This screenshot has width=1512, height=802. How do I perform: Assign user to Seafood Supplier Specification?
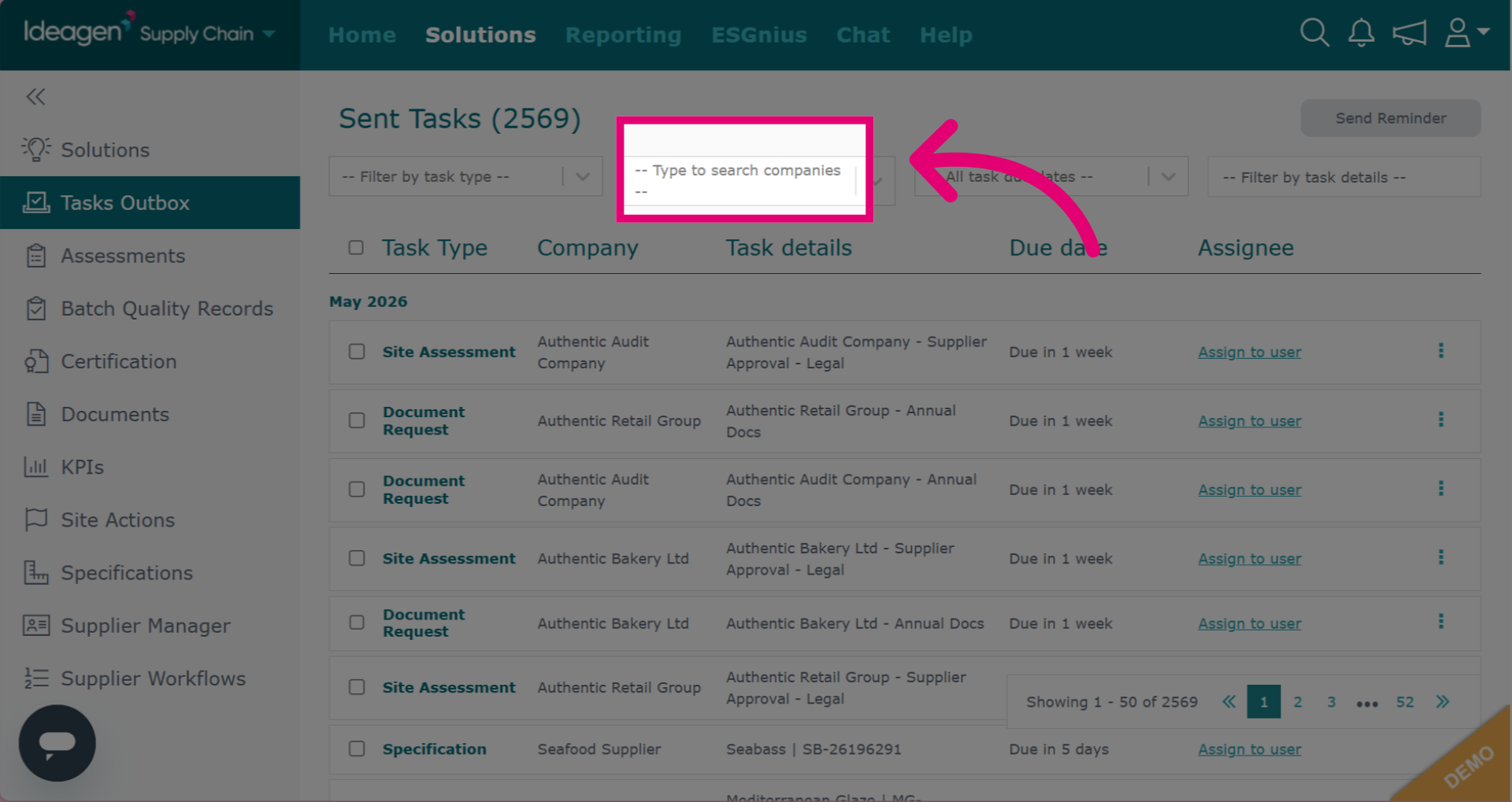[x=1250, y=749]
